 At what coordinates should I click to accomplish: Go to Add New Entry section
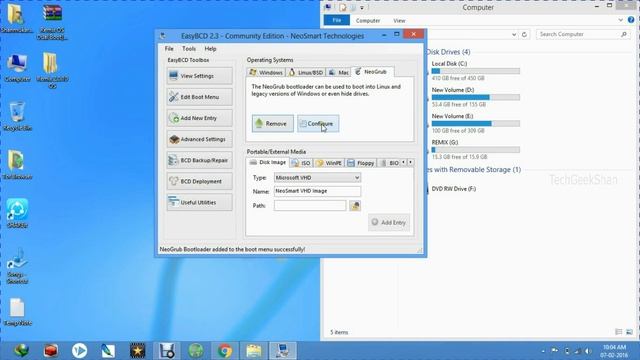200,118
